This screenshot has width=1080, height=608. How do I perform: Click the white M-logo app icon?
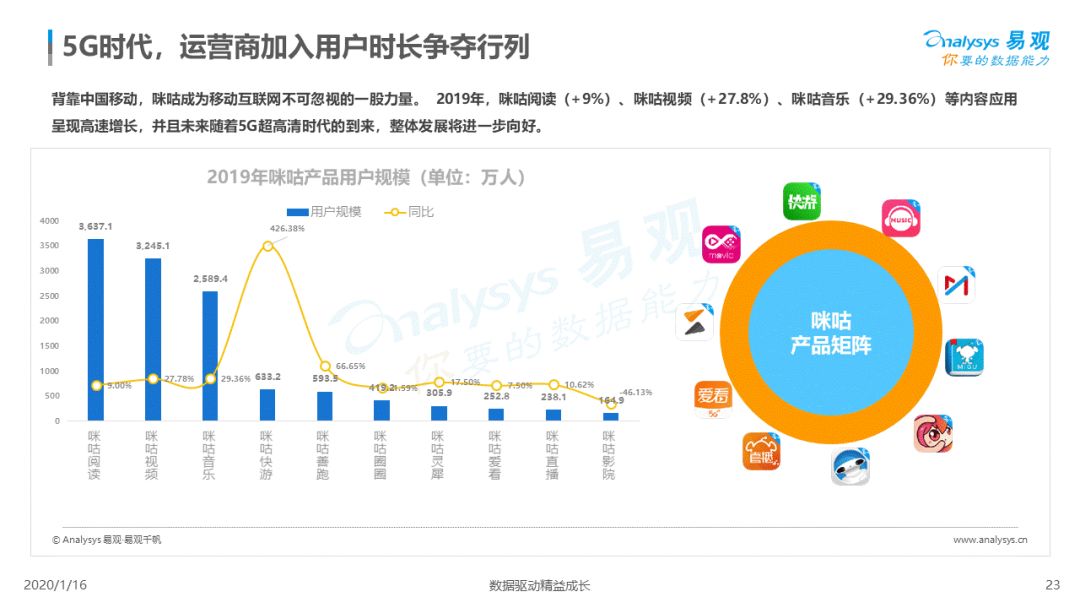(957, 284)
